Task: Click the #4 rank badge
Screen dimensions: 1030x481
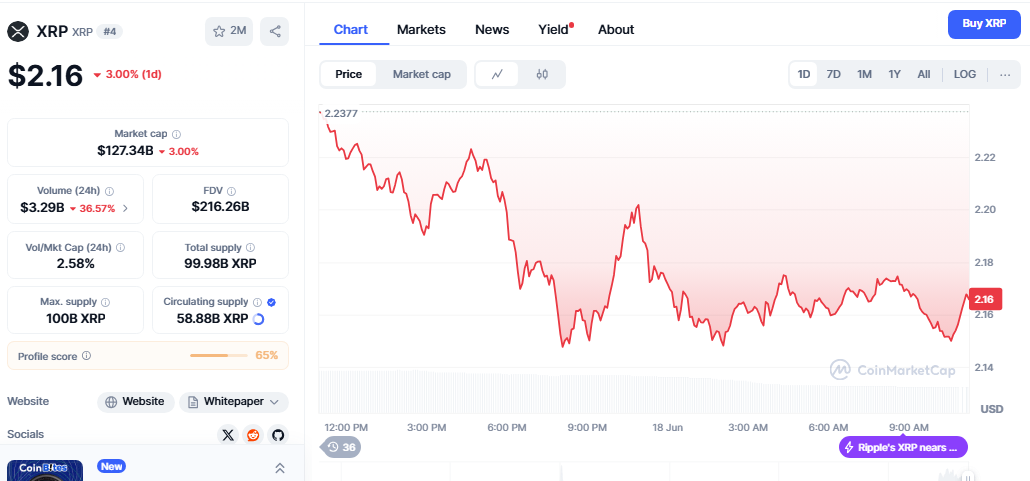Action: tap(110, 31)
